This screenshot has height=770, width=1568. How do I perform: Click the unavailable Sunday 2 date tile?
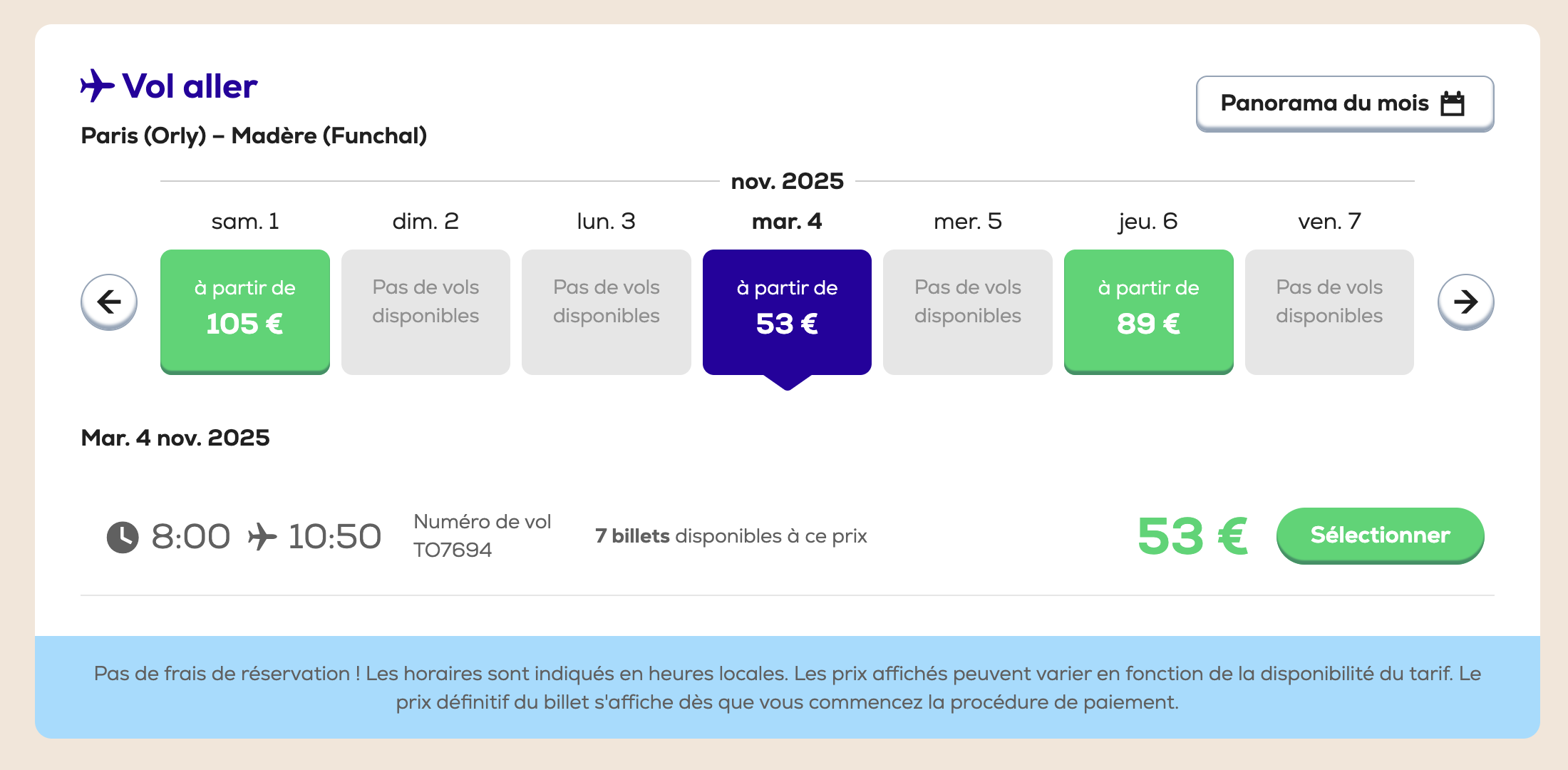coord(425,311)
